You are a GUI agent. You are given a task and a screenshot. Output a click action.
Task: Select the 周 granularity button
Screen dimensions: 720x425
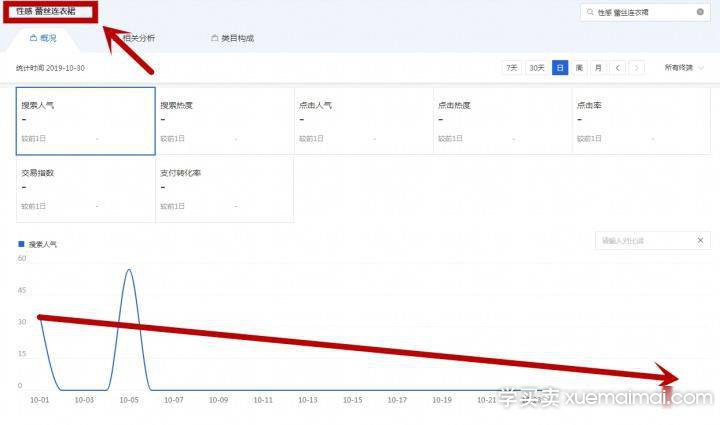coord(579,68)
